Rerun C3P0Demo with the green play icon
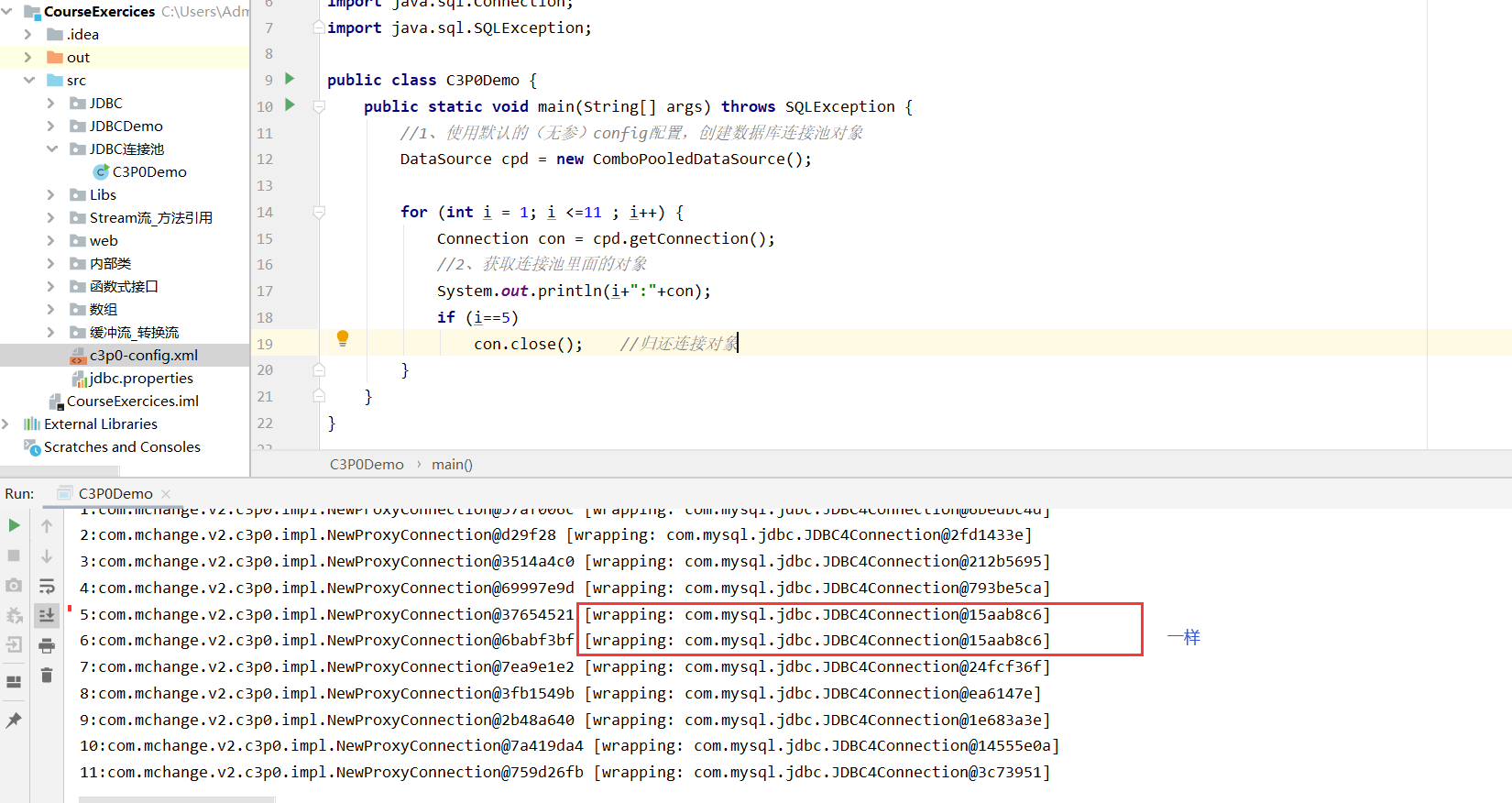The width and height of the screenshot is (1512, 803). [14, 525]
